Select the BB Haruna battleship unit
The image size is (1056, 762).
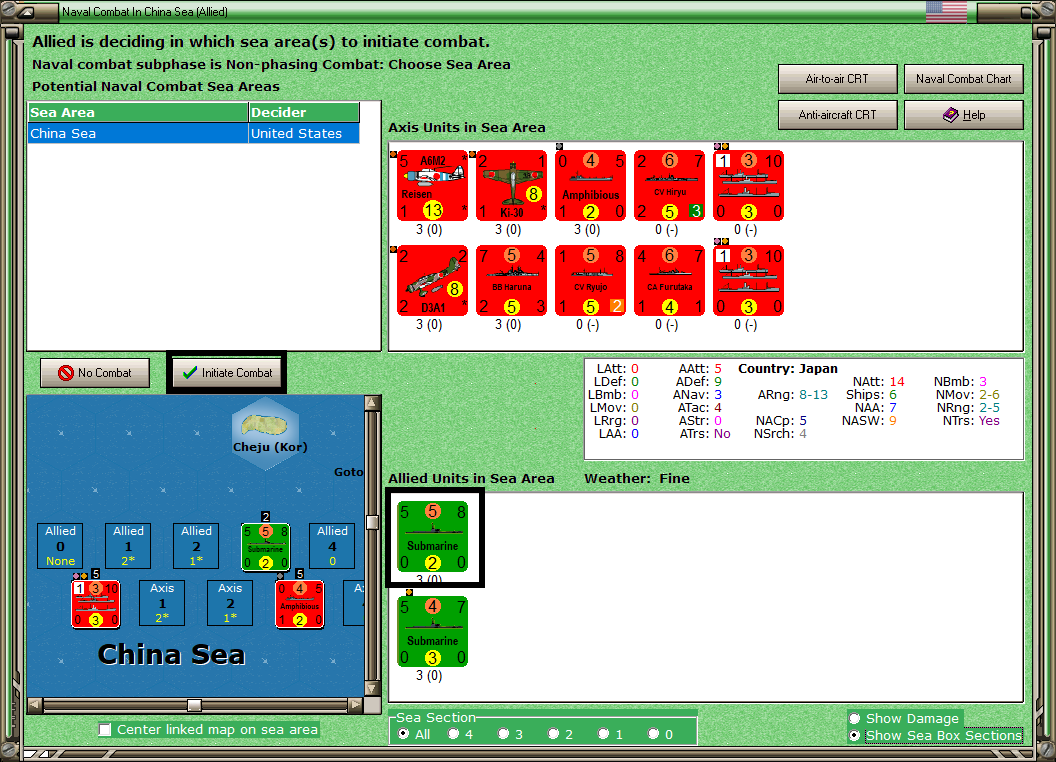(511, 280)
